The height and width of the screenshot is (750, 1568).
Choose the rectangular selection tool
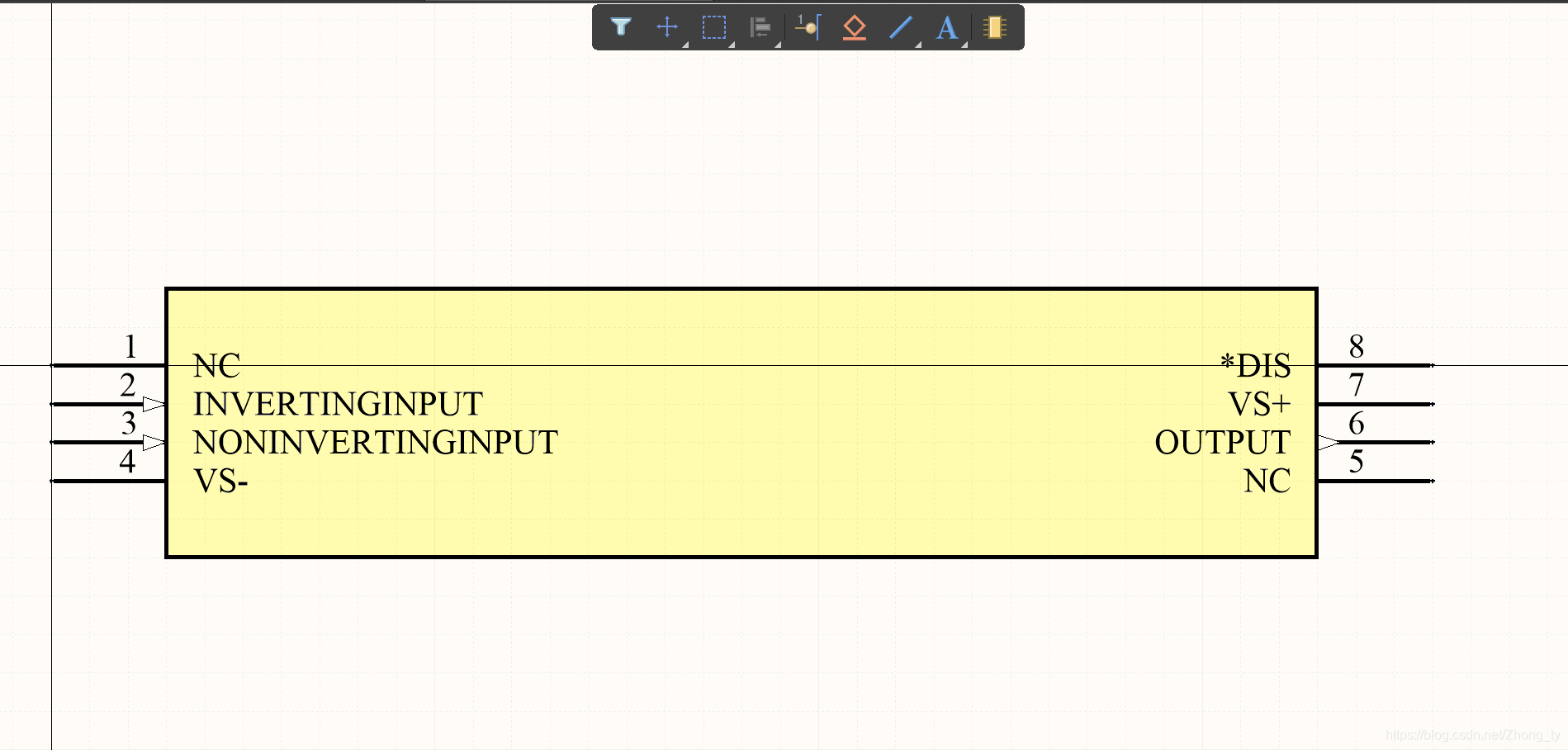[714, 27]
